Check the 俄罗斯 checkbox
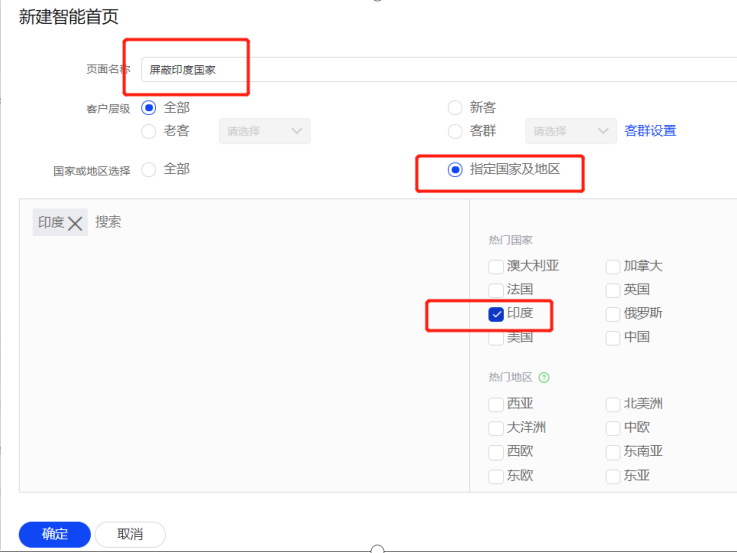This screenshot has height=553, width=737. click(x=612, y=314)
